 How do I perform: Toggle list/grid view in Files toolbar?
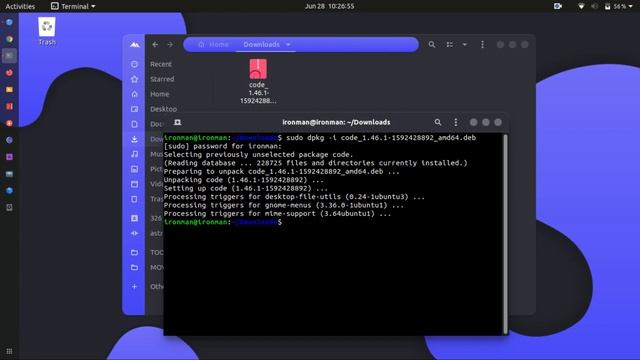tap(449, 44)
